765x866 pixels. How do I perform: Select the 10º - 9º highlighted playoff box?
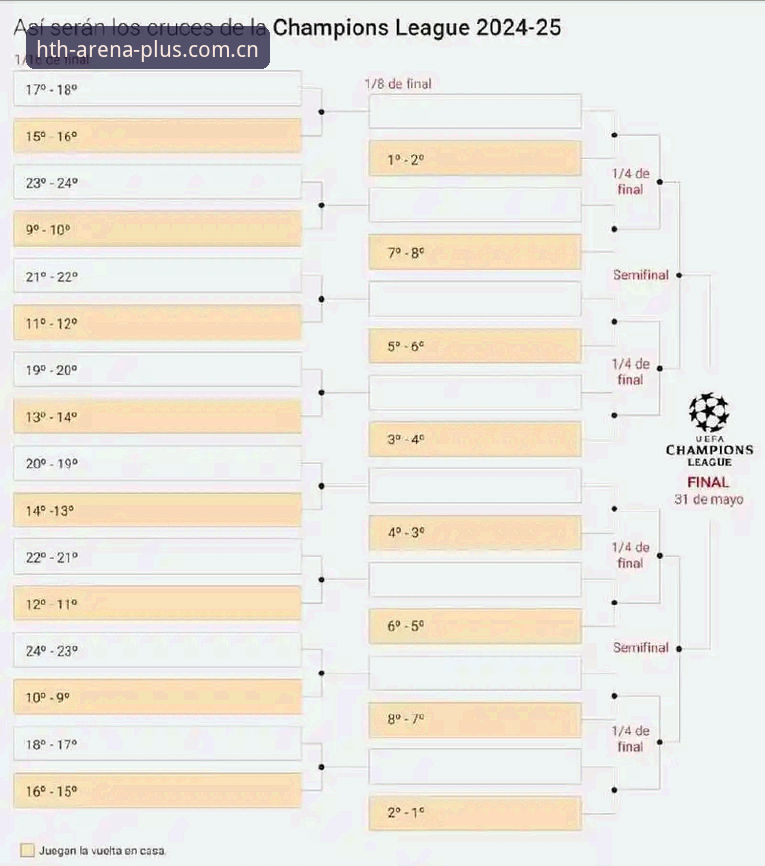click(157, 697)
